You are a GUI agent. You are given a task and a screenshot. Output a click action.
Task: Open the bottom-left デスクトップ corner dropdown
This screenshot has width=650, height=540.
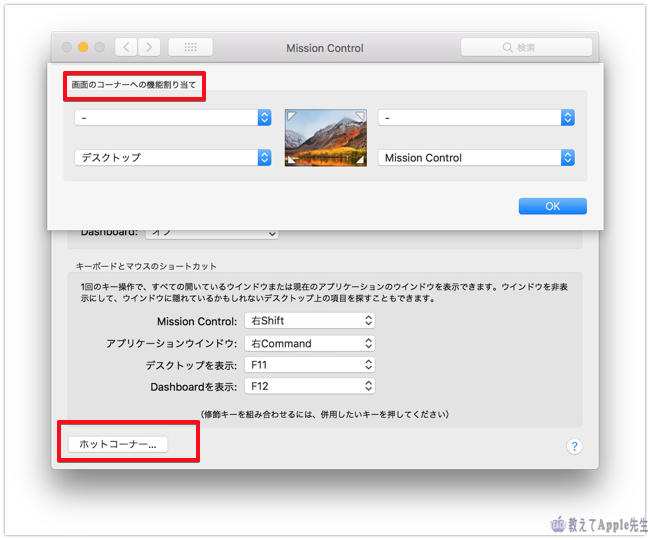point(173,157)
